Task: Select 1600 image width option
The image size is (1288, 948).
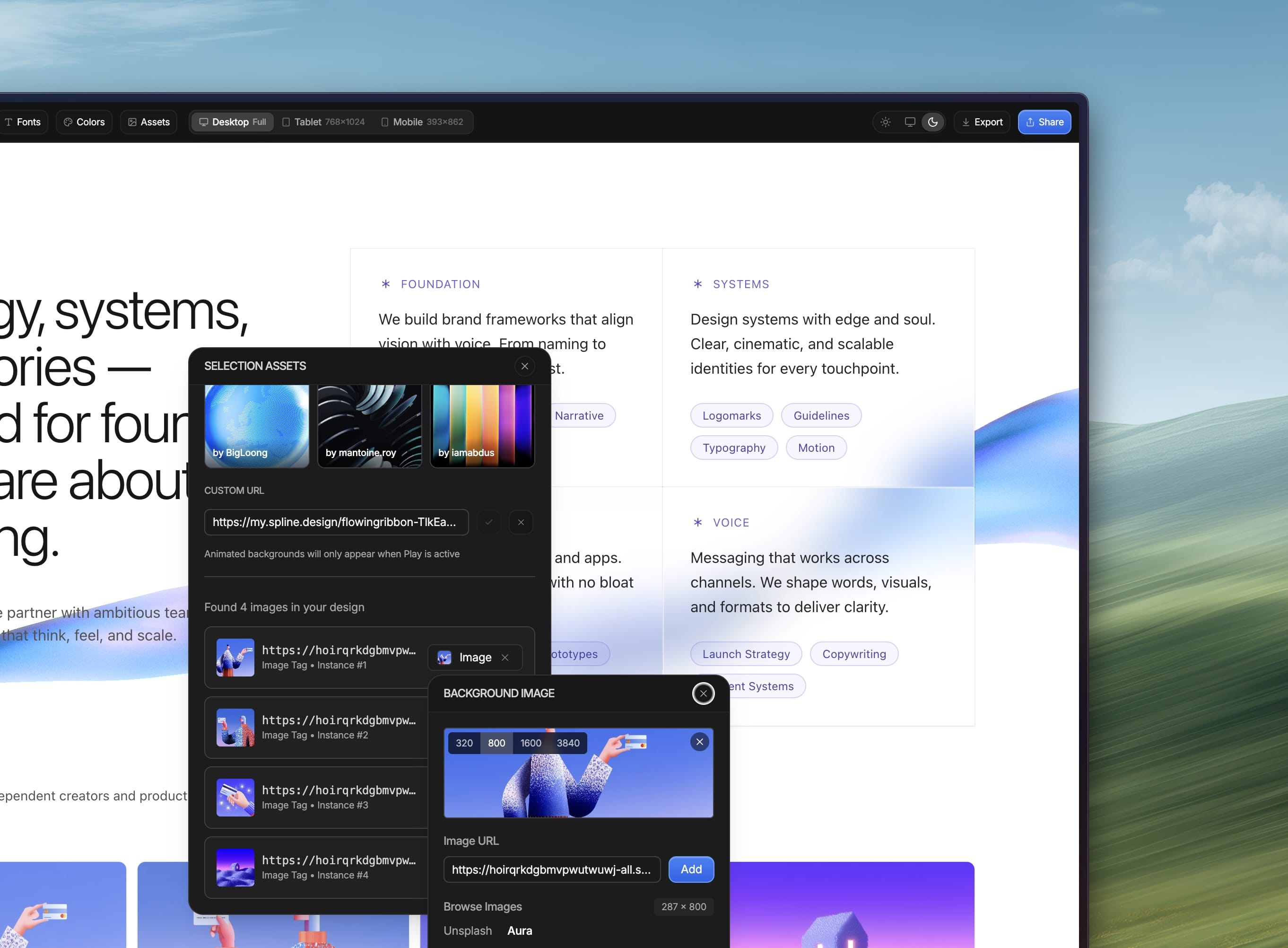Action: (531, 743)
